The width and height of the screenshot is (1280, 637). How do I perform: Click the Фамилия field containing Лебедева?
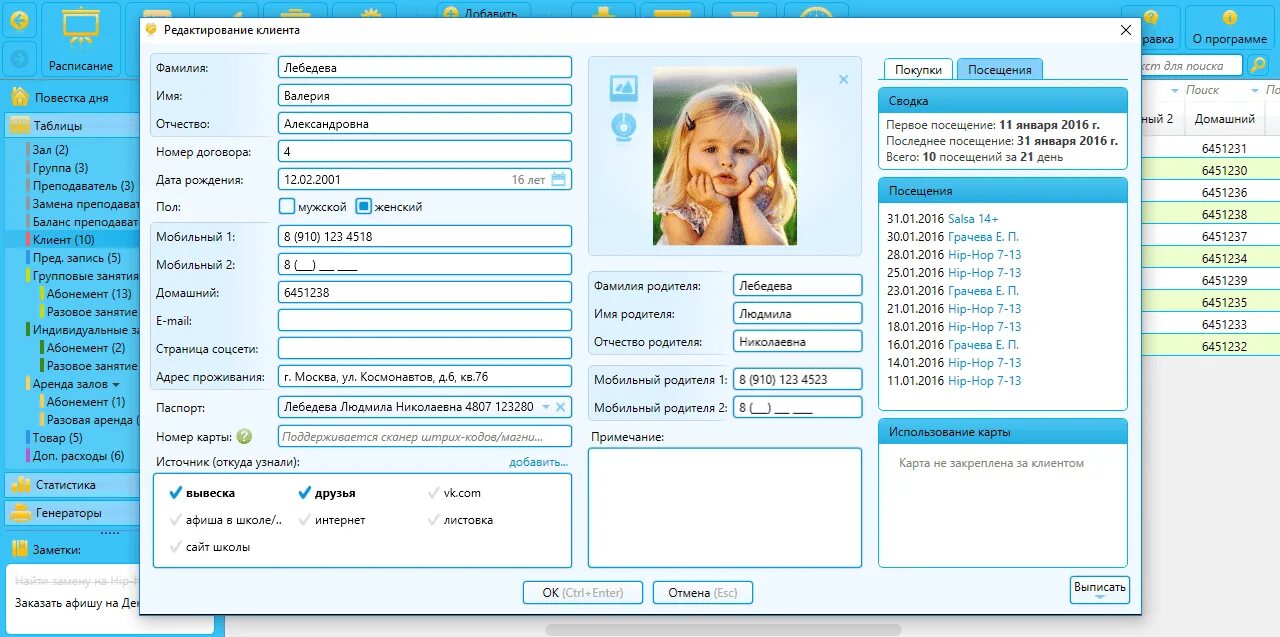pos(425,68)
